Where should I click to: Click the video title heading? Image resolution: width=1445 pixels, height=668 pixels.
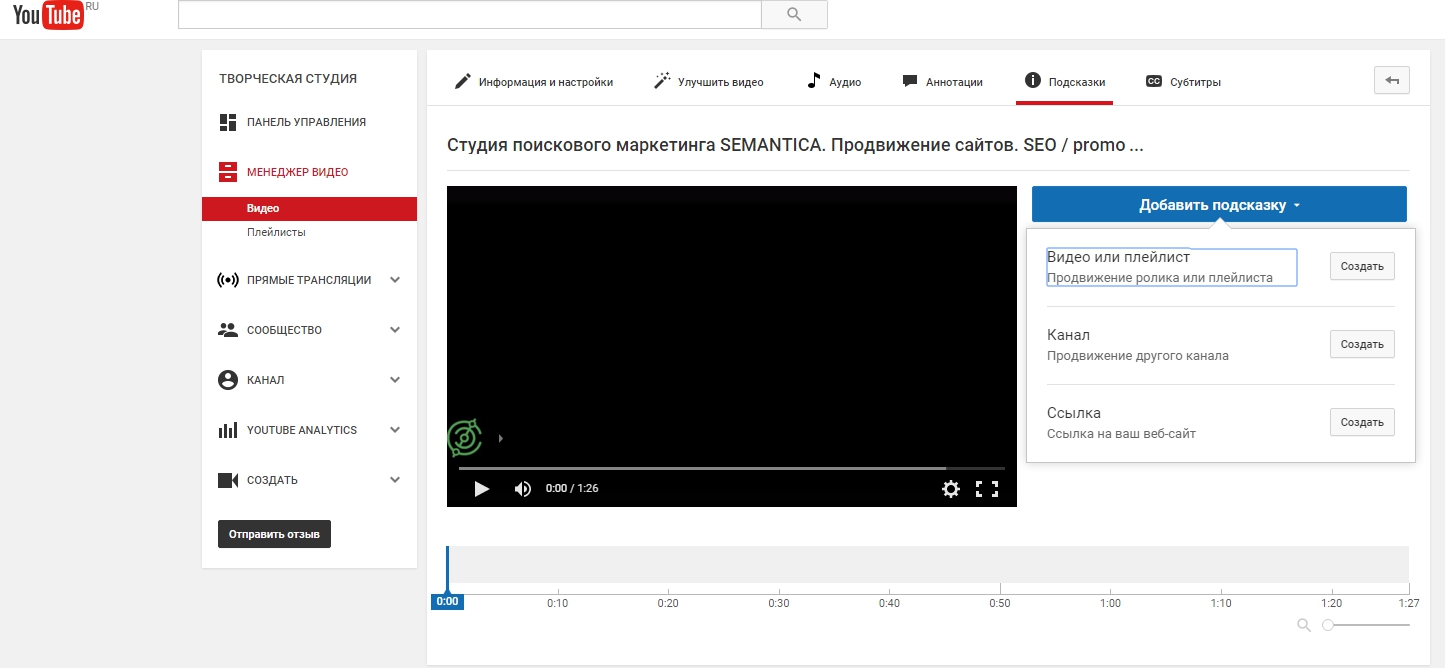(x=795, y=145)
